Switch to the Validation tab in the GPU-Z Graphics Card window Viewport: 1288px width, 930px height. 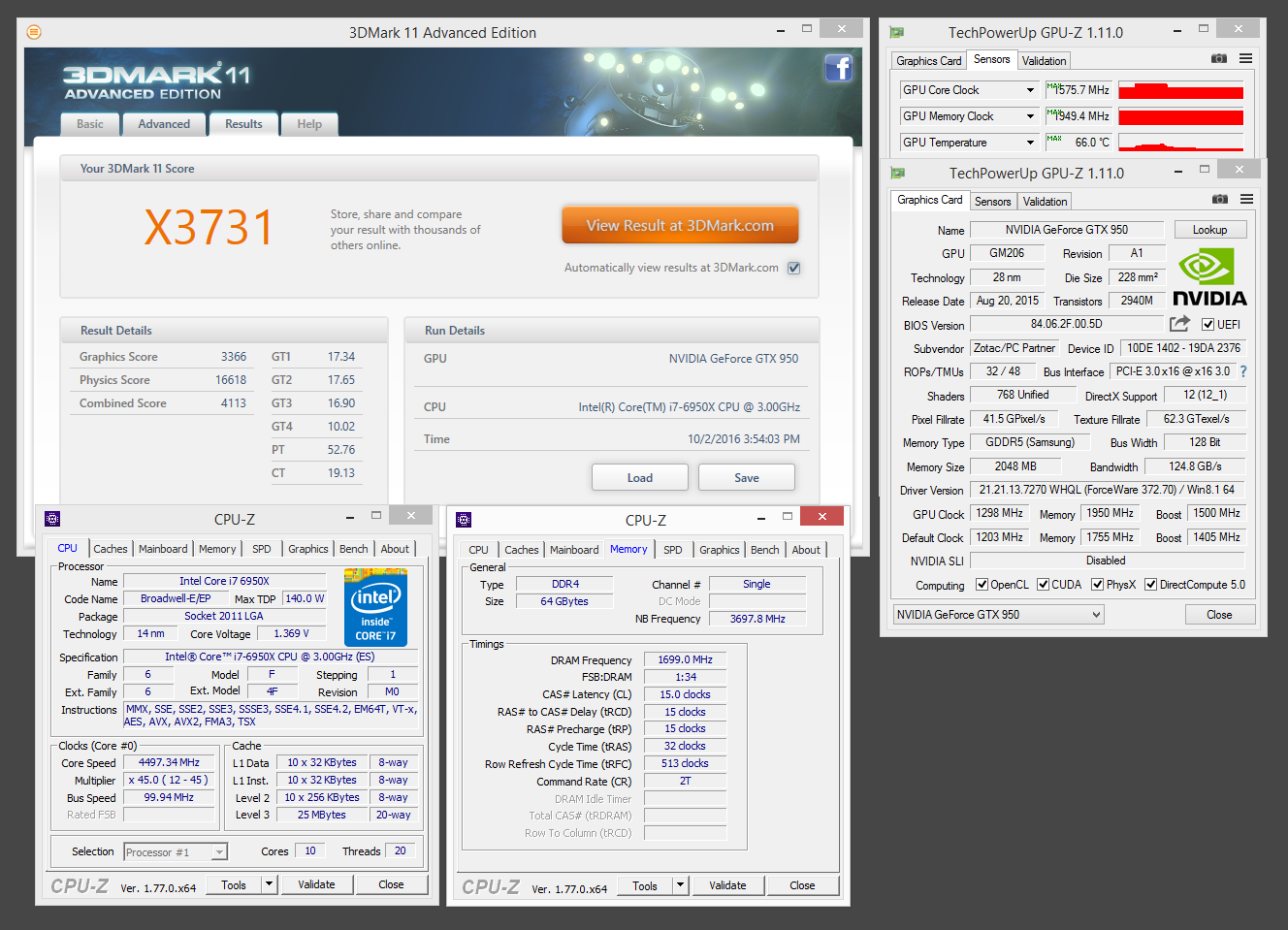pyautogui.click(x=1046, y=202)
